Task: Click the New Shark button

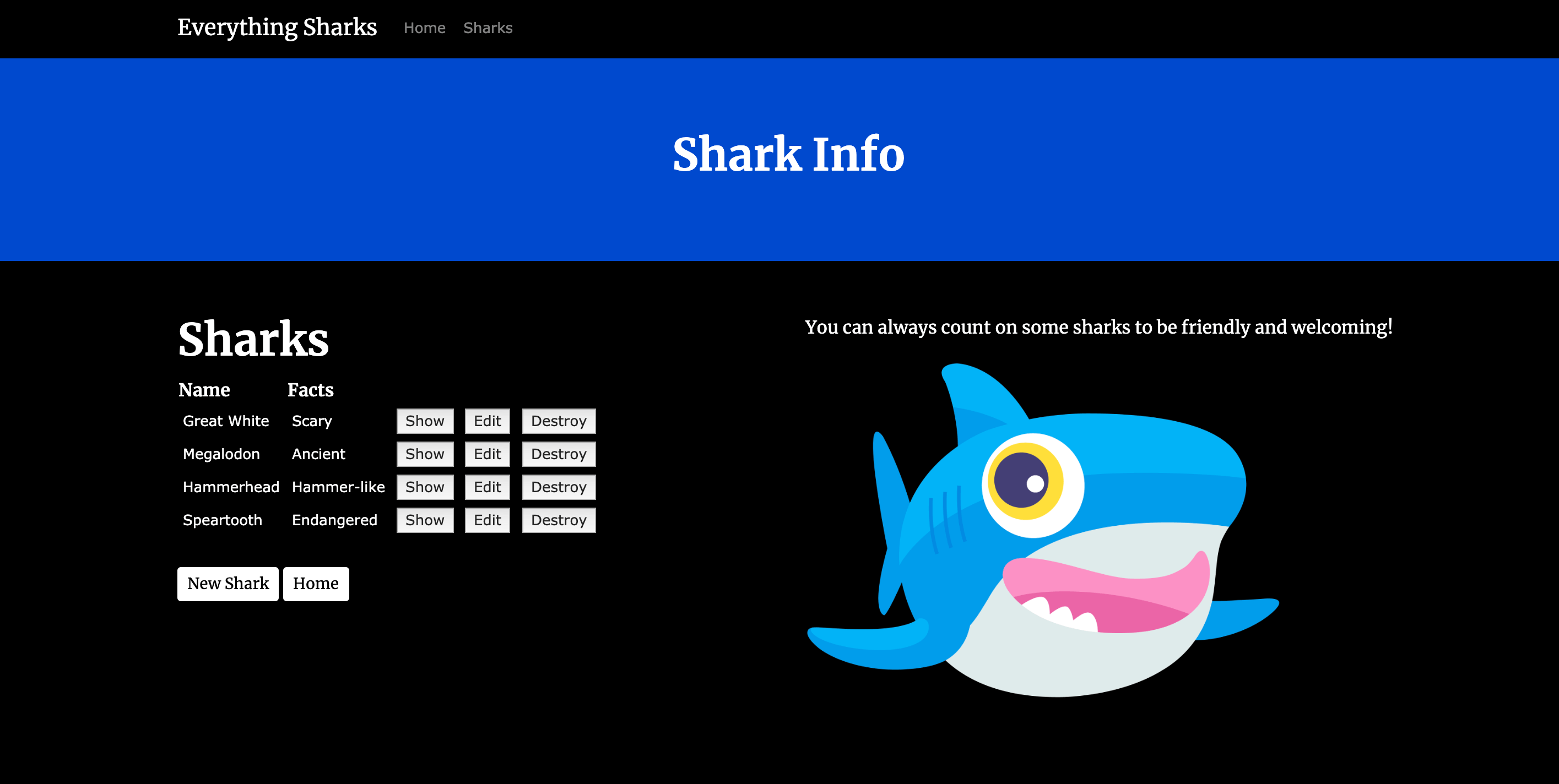Action: click(228, 583)
